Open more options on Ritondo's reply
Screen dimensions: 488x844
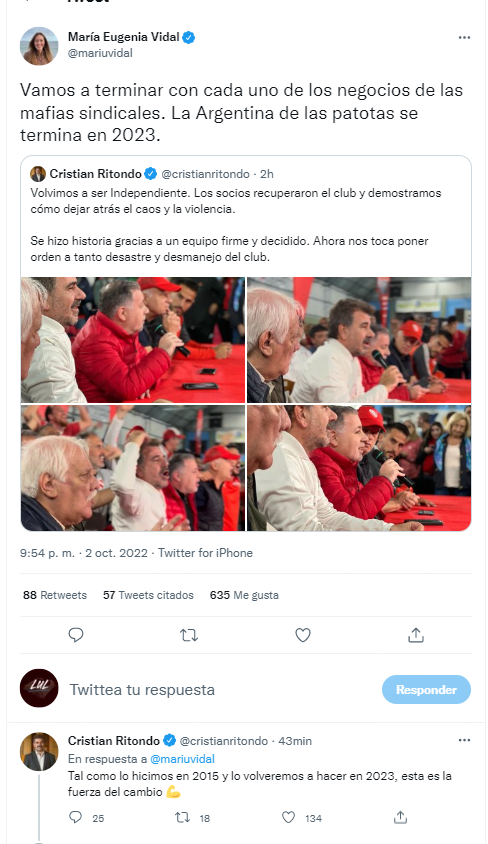coord(464,741)
